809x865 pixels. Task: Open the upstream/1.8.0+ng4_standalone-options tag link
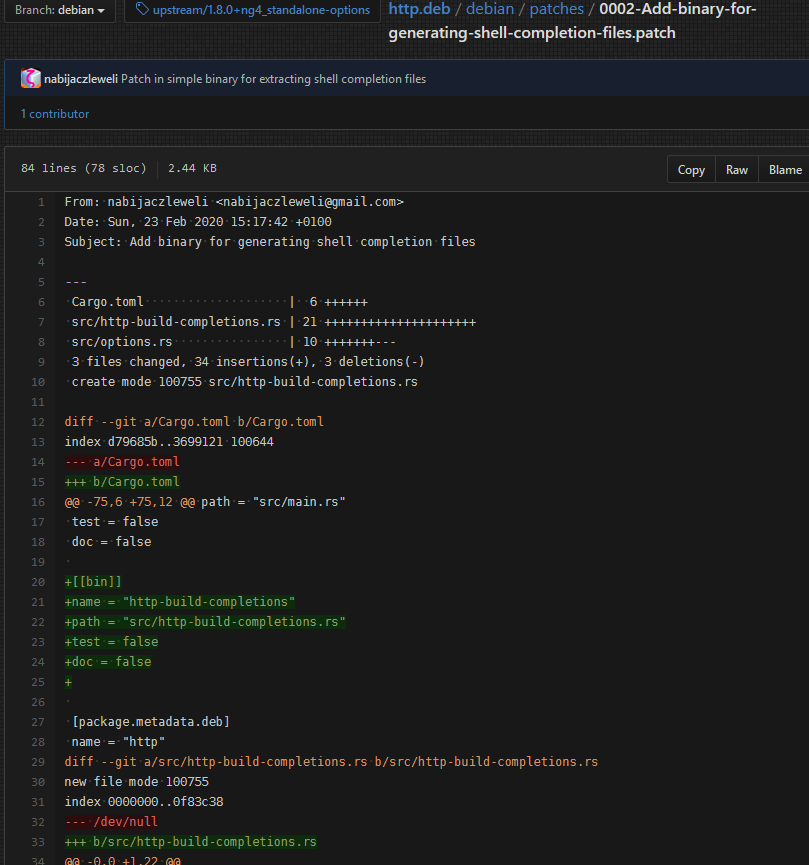point(261,10)
